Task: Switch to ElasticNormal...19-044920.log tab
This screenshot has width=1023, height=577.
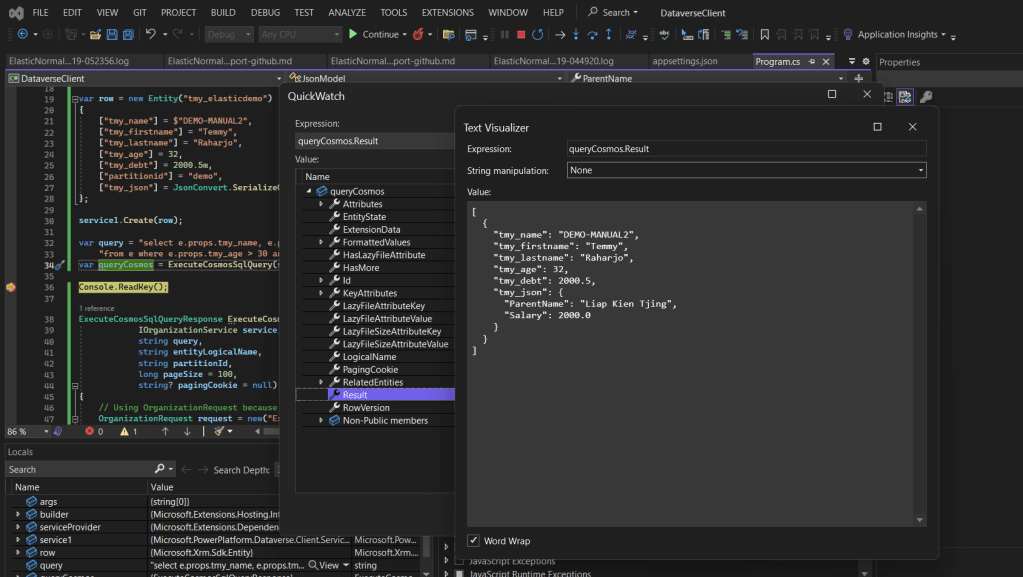Action: click(553, 61)
